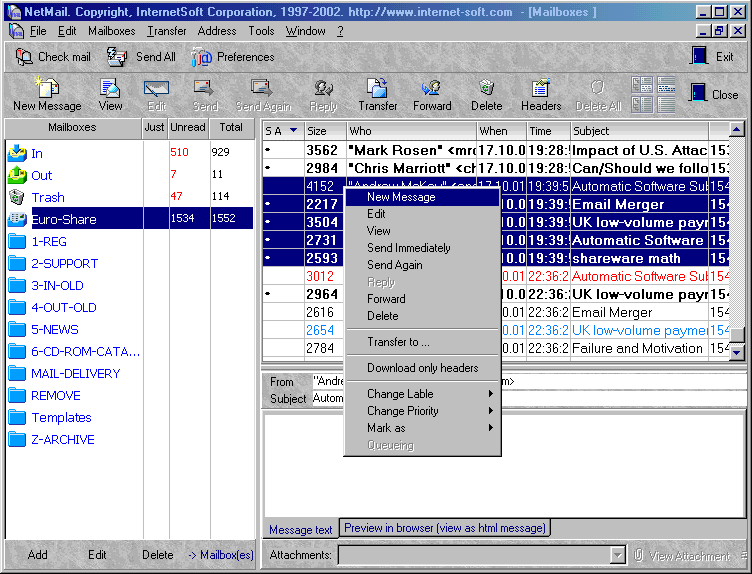752x574 pixels.
Task: Click the Size column header
Action: pos(325,131)
